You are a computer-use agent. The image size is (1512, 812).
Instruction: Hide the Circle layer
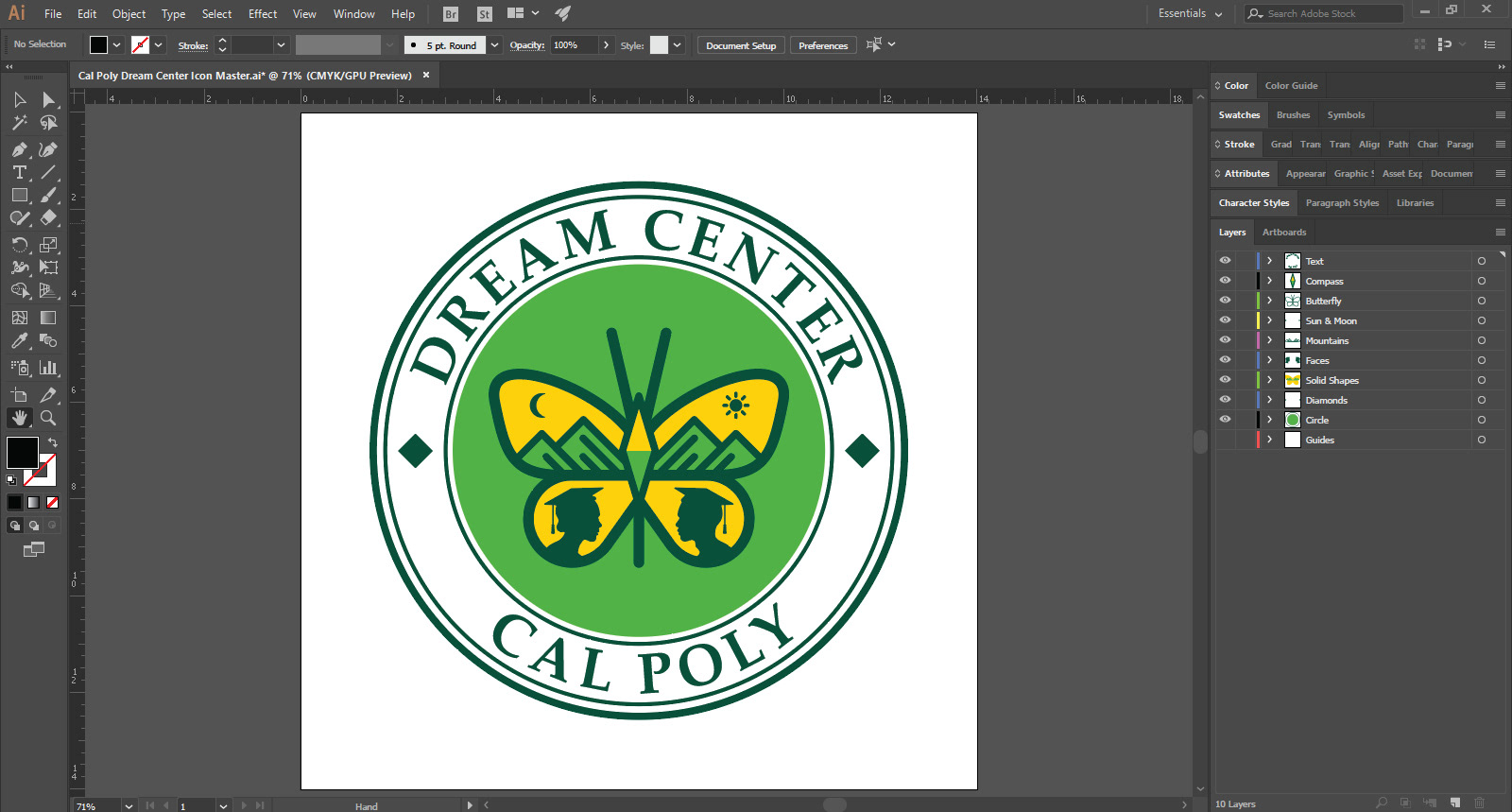click(x=1226, y=420)
